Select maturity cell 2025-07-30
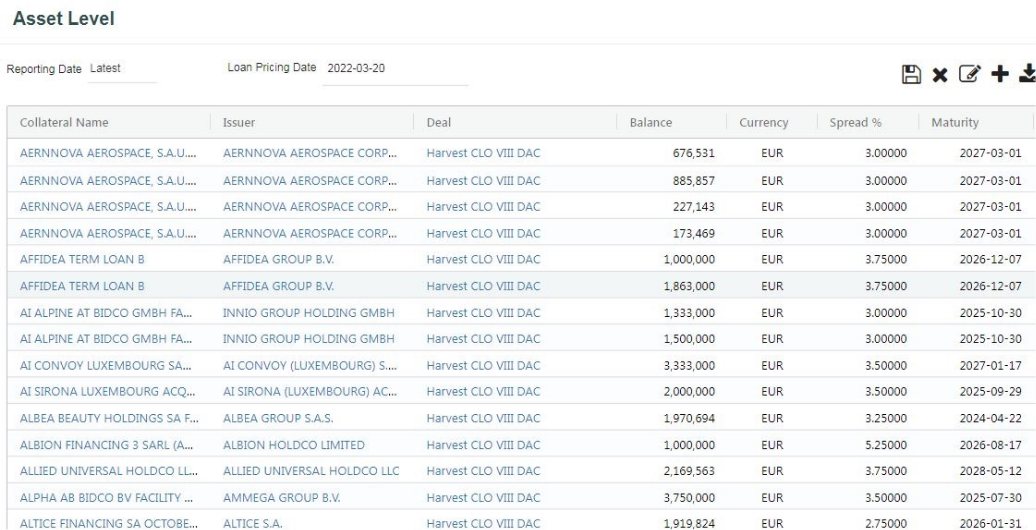 click(990, 498)
